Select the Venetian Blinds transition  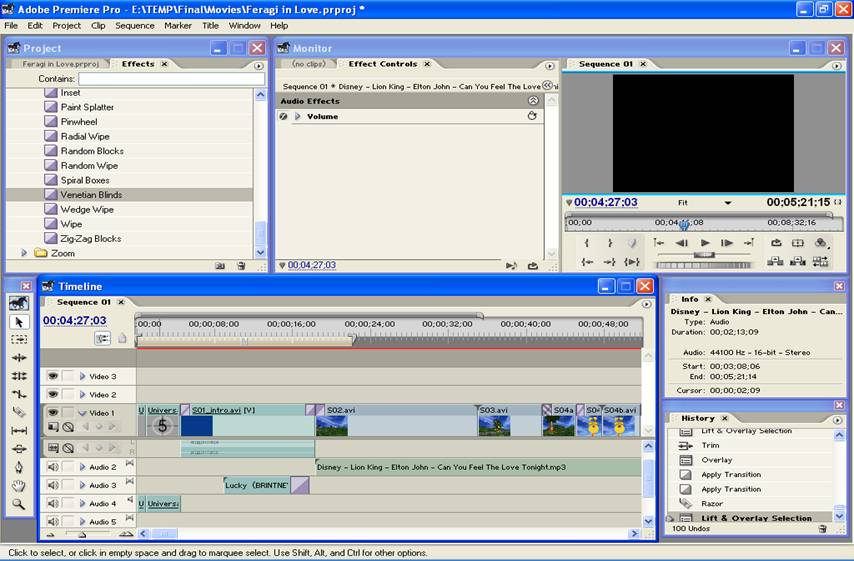(130, 194)
